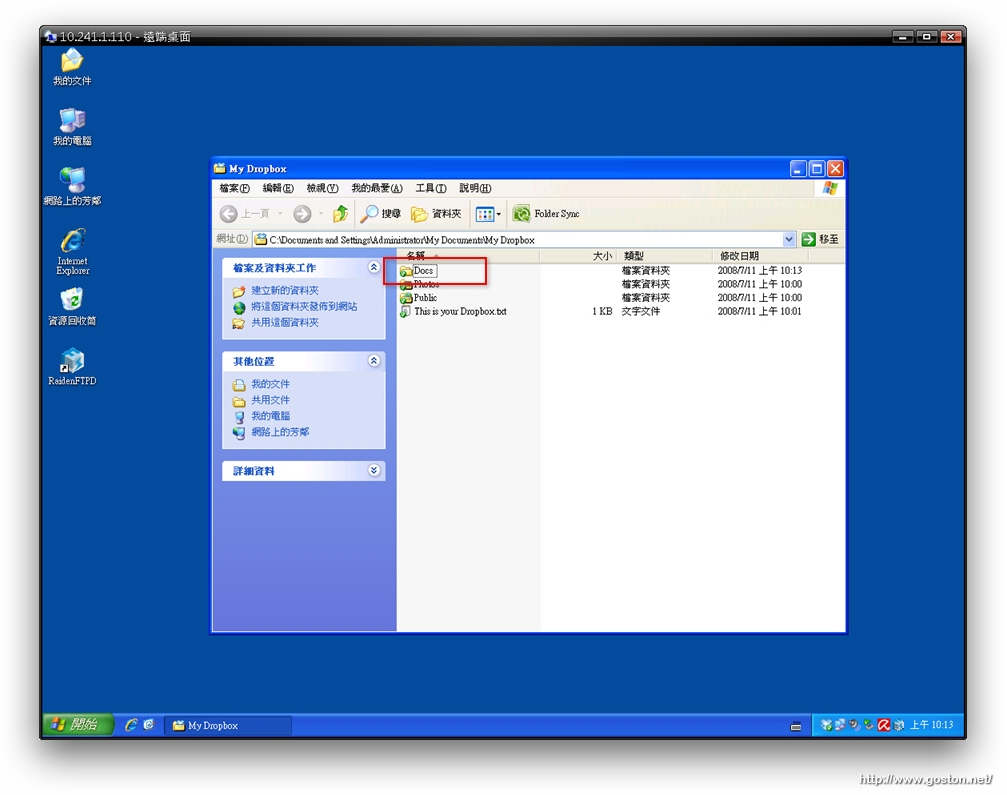The width and height of the screenshot is (1007, 795).
Task: Open the 開始 Start menu
Action: tap(78, 725)
